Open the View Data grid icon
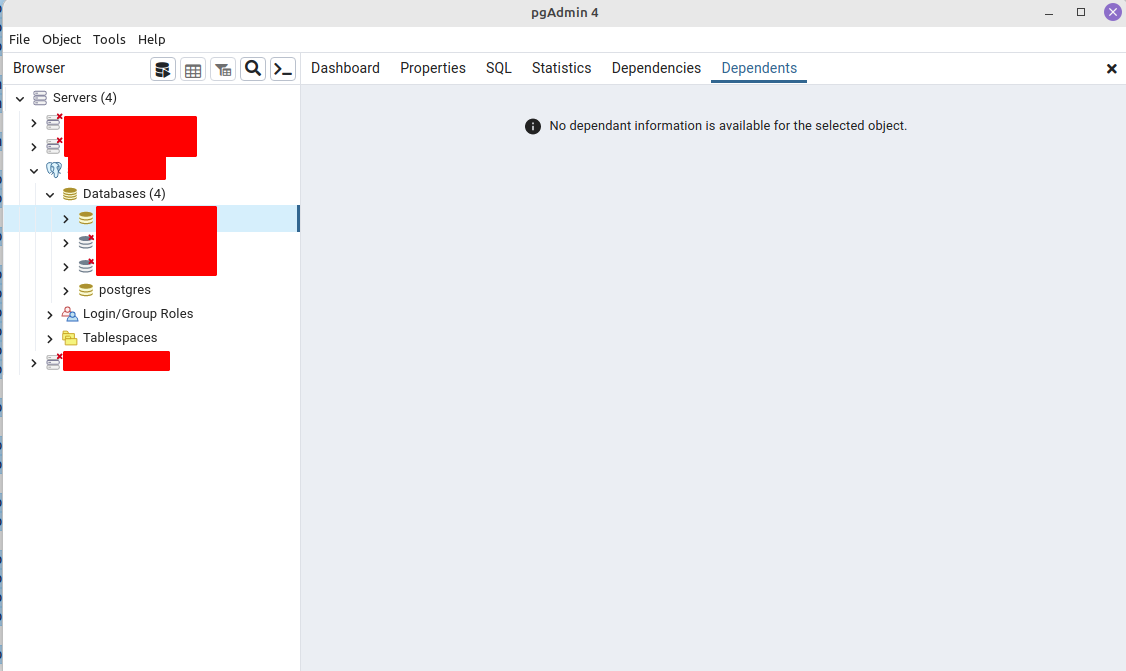 click(x=192, y=69)
